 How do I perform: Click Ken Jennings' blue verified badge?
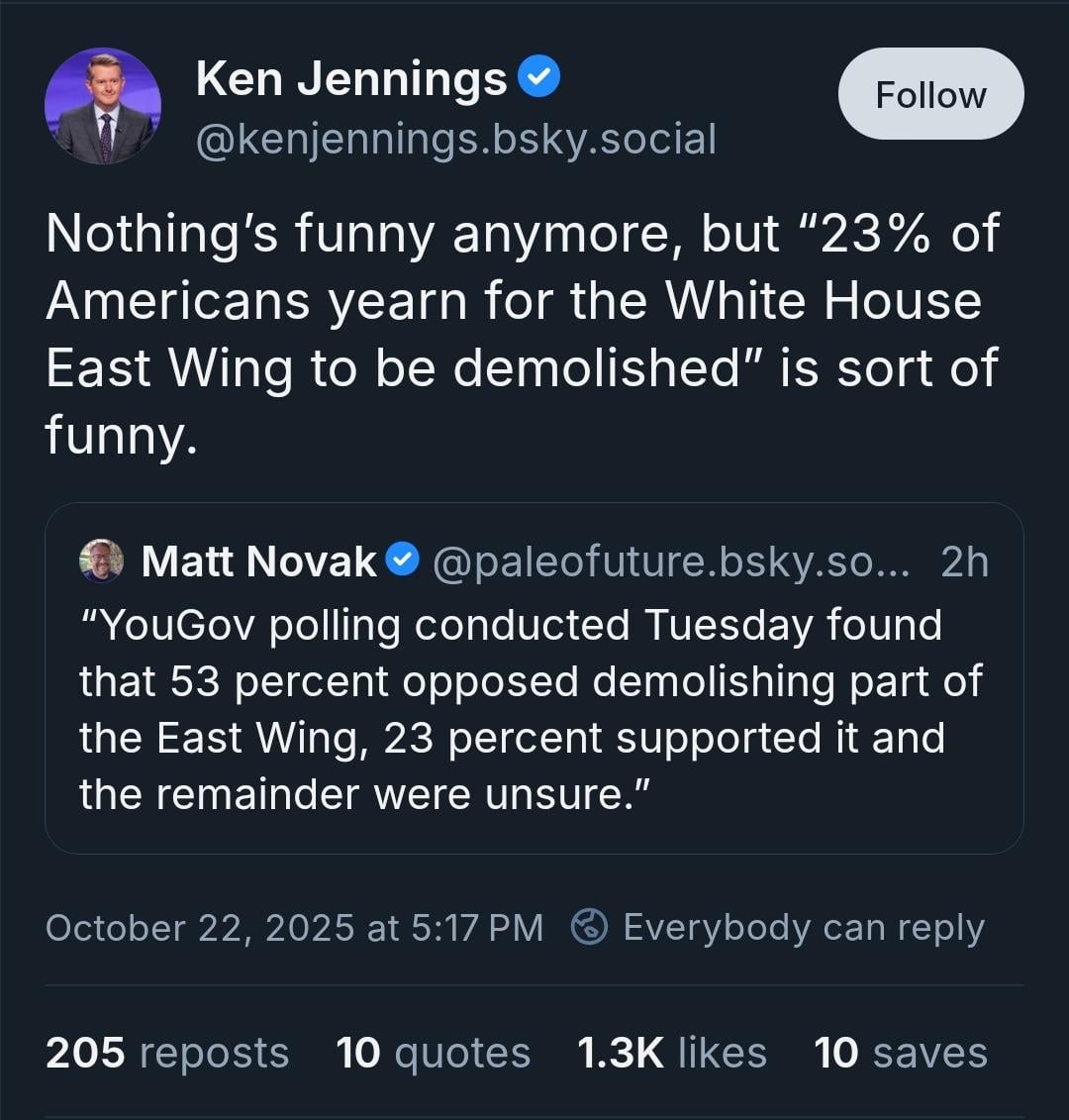(x=540, y=77)
